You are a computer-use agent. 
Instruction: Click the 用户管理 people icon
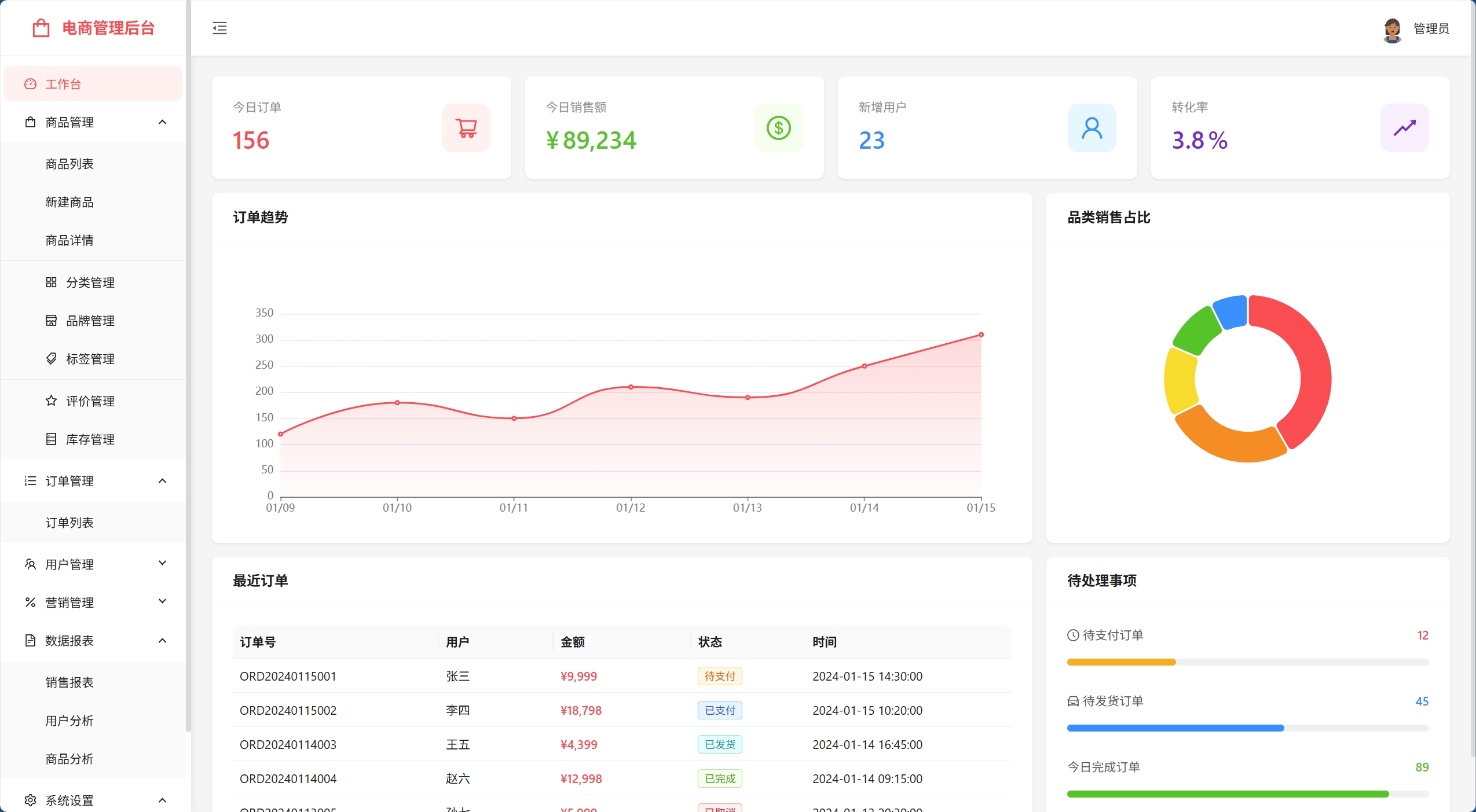click(x=31, y=564)
